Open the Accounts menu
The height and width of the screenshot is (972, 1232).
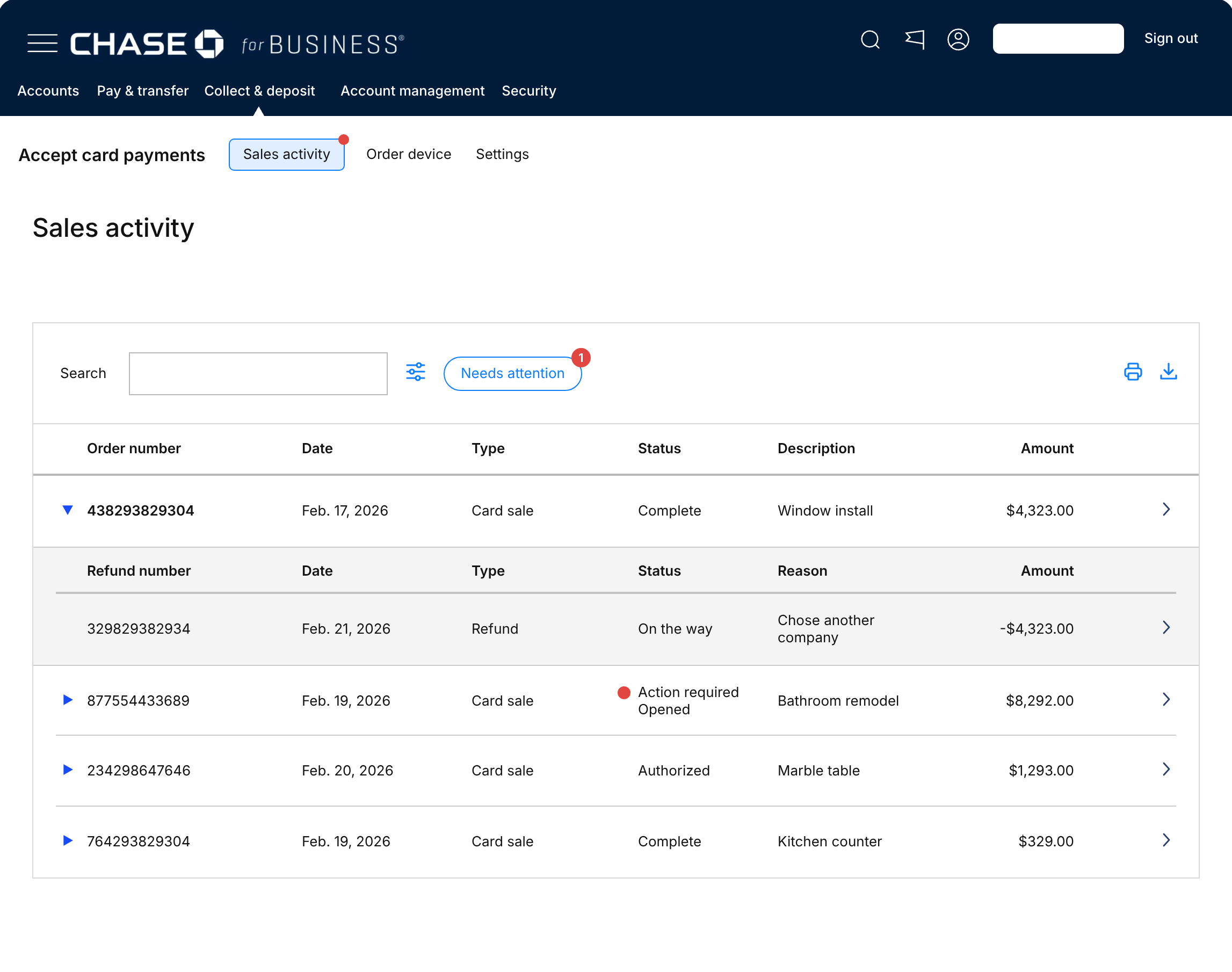(x=48, y=91)
